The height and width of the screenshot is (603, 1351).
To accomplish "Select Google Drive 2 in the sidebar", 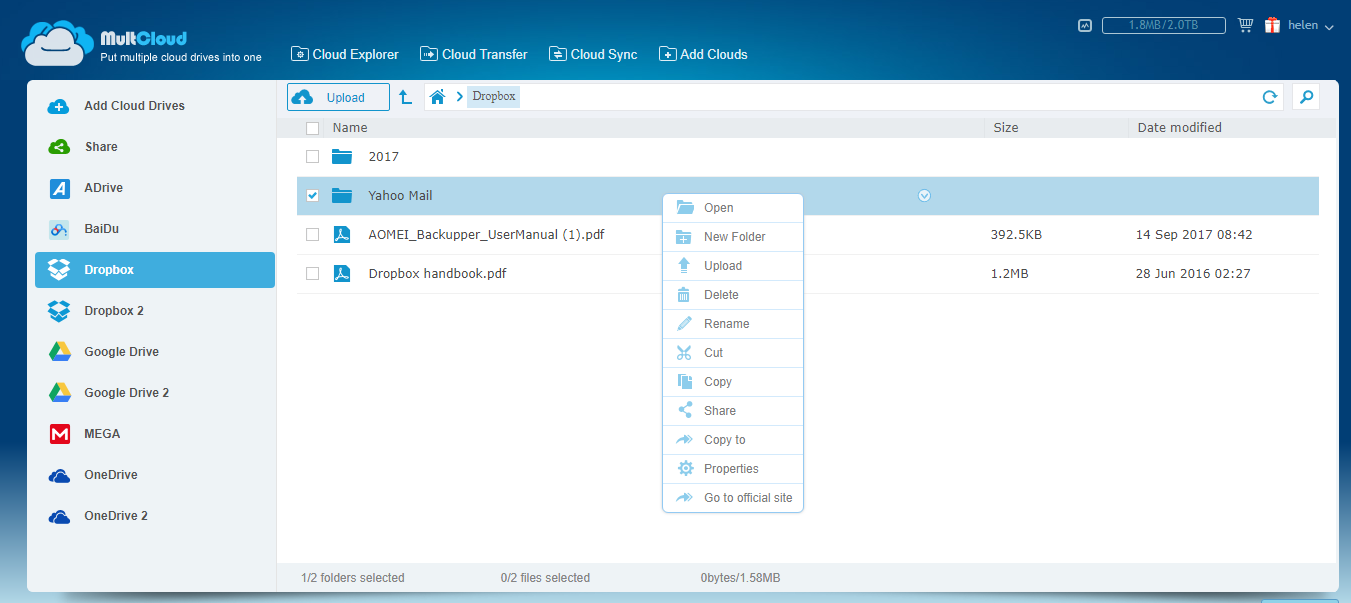I will tap(126, 393).
